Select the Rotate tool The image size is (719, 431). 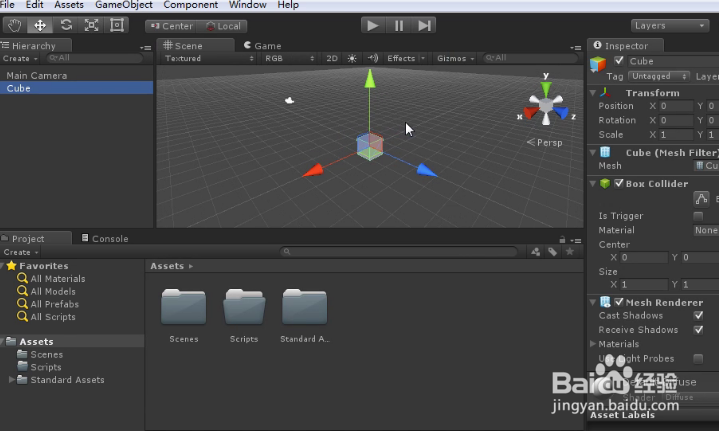66,25
